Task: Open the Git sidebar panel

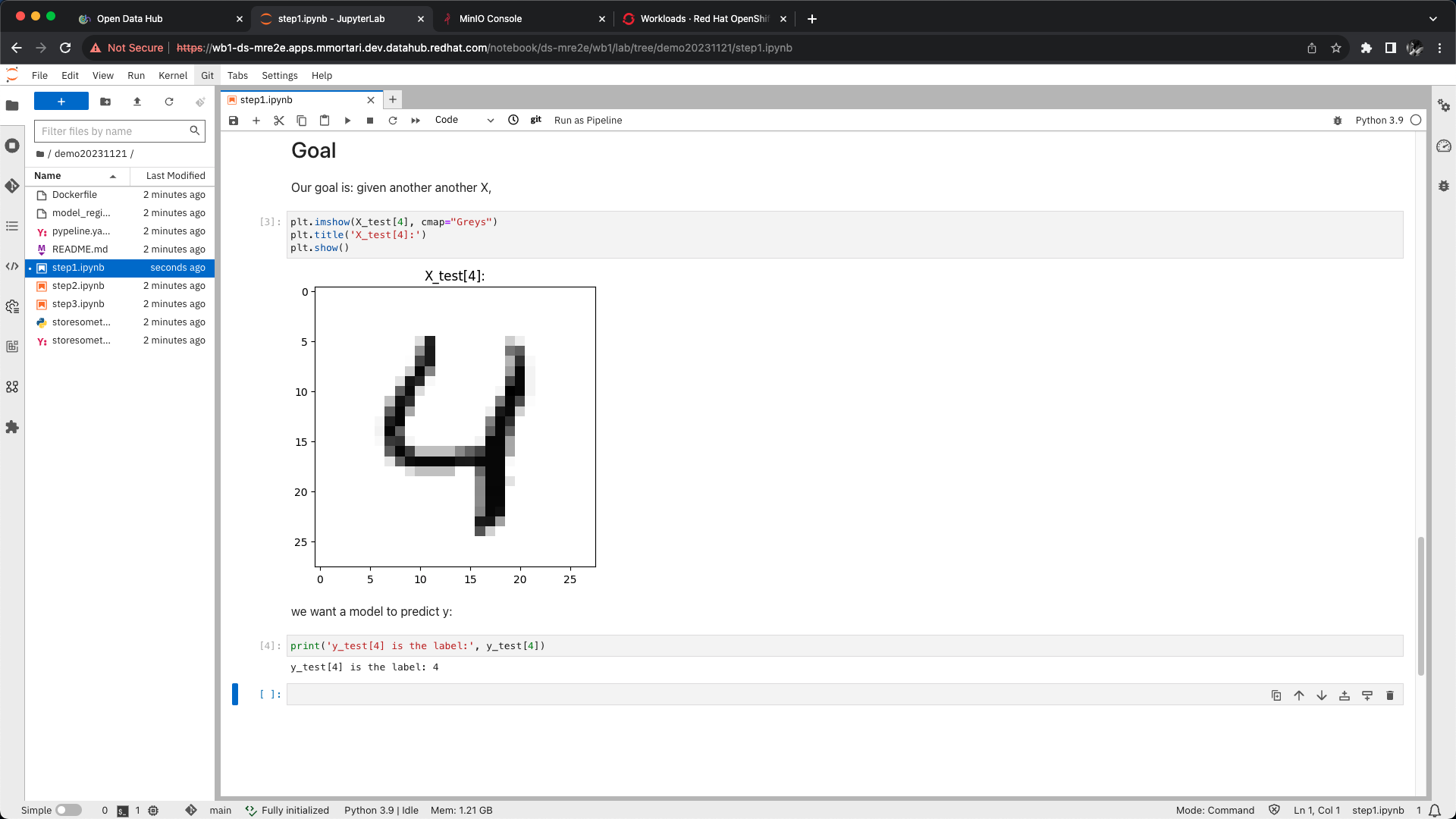Action: coord(12,186)
